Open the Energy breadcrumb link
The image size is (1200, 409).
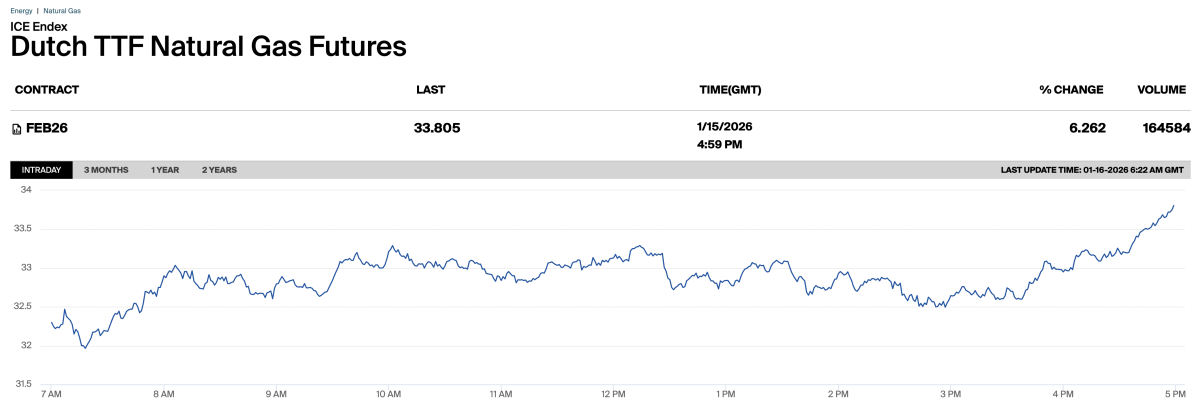[21, 10]
